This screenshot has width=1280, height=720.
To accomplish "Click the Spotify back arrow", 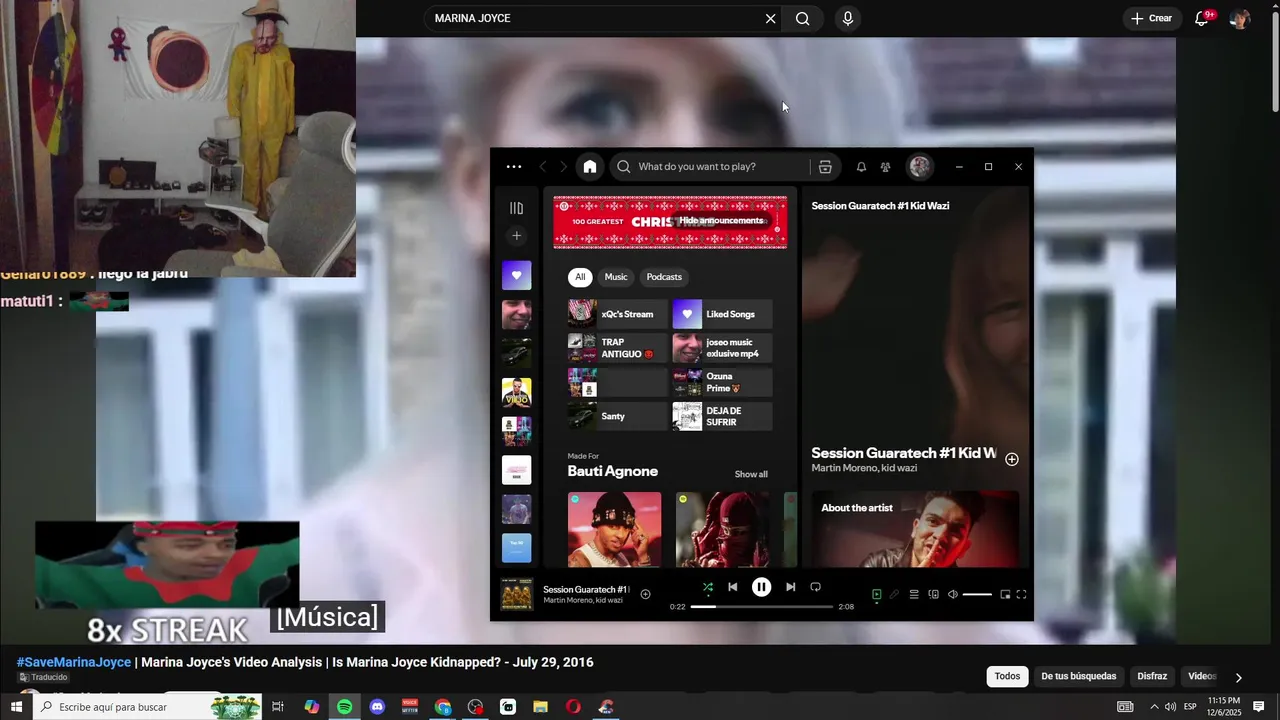I will [x=543, y=167].
